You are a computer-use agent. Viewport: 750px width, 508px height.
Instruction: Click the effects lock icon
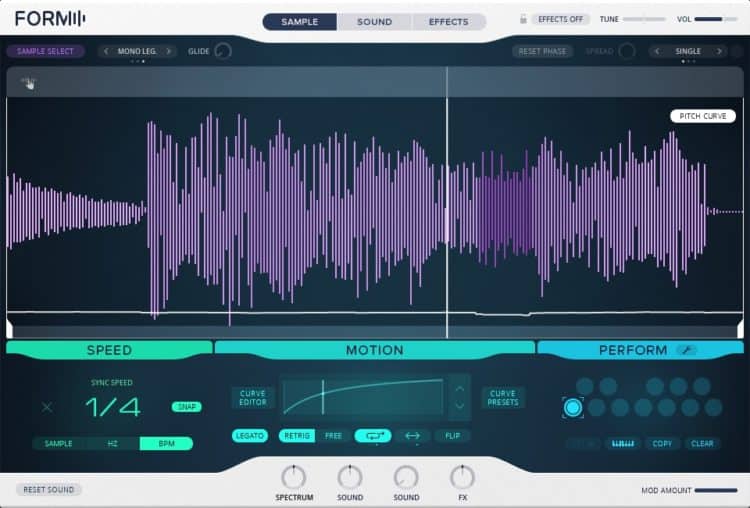point(523,19)
